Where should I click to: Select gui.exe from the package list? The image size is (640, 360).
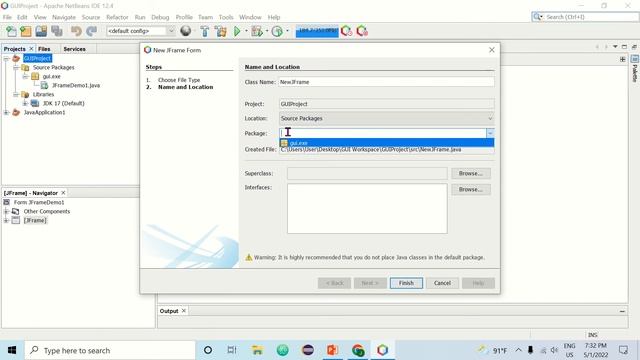pos(387,143)
